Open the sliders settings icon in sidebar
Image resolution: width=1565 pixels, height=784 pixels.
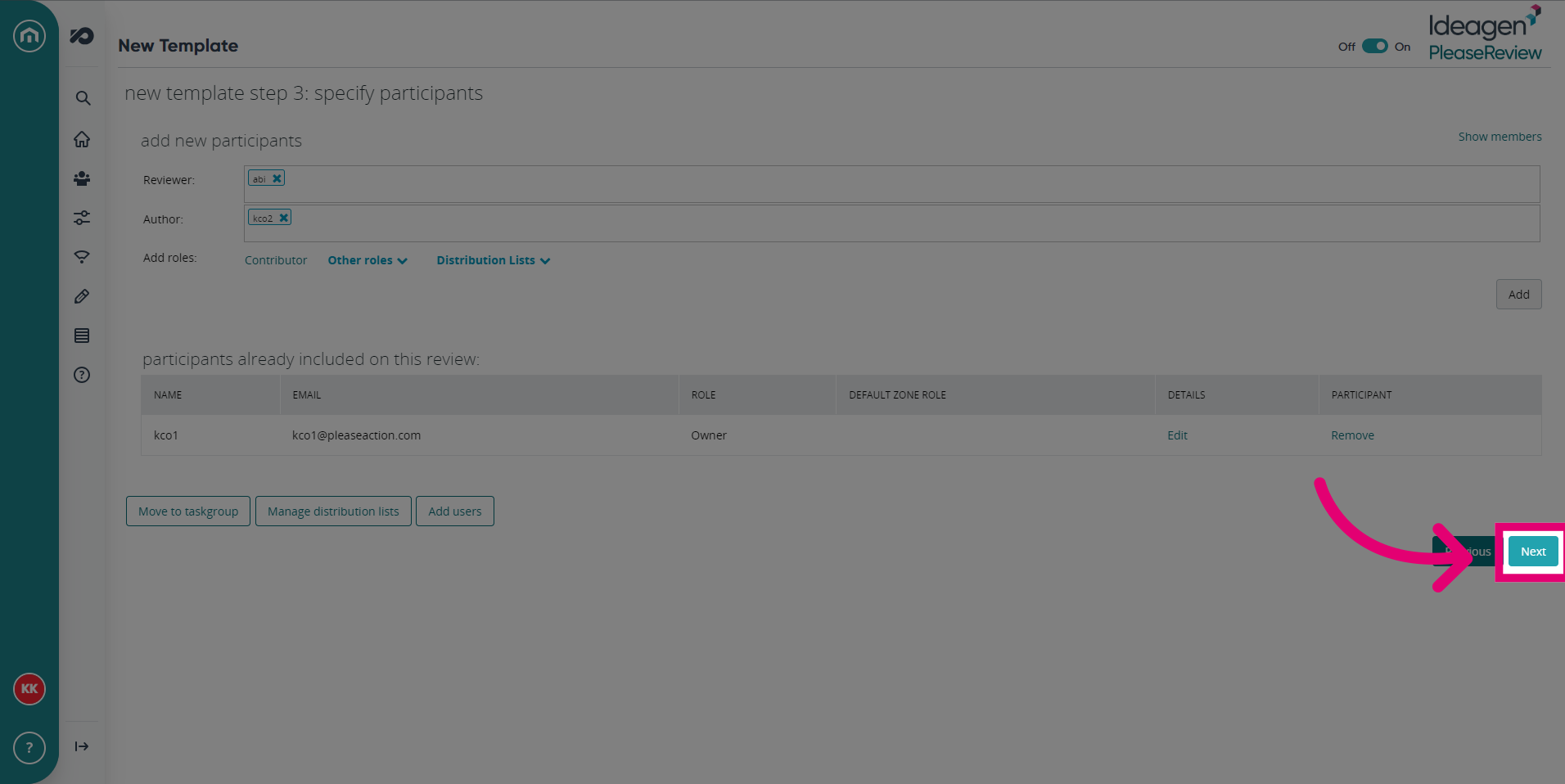82,218
